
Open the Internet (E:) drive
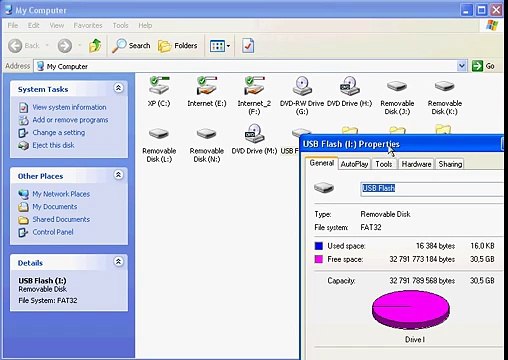pyautogui.click(x=207, y=91)
